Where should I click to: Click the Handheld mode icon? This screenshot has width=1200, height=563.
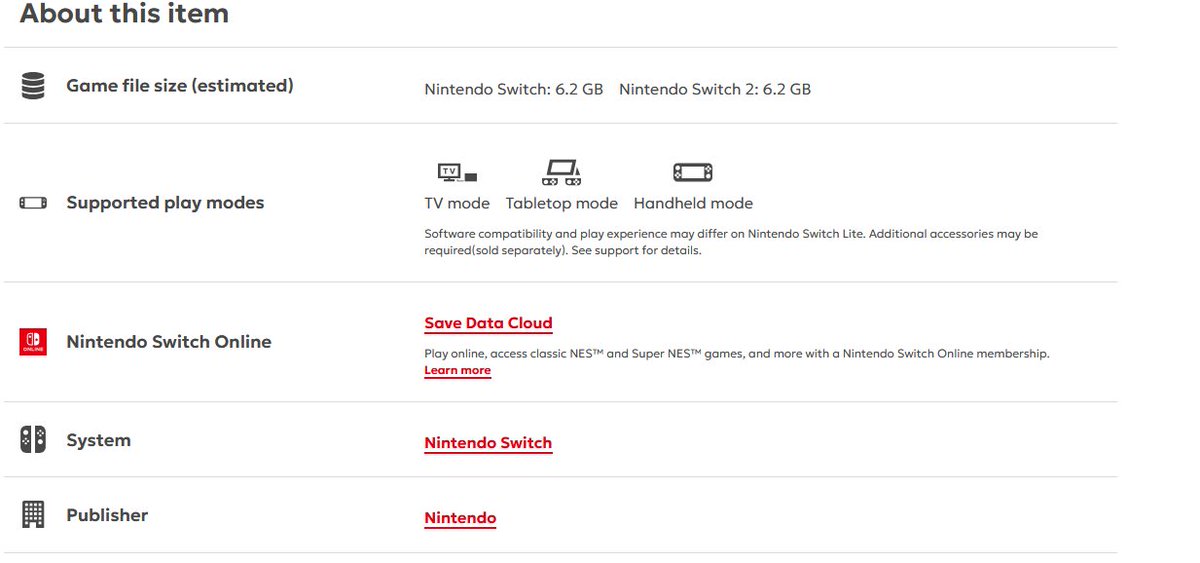[x=693, y=172]
